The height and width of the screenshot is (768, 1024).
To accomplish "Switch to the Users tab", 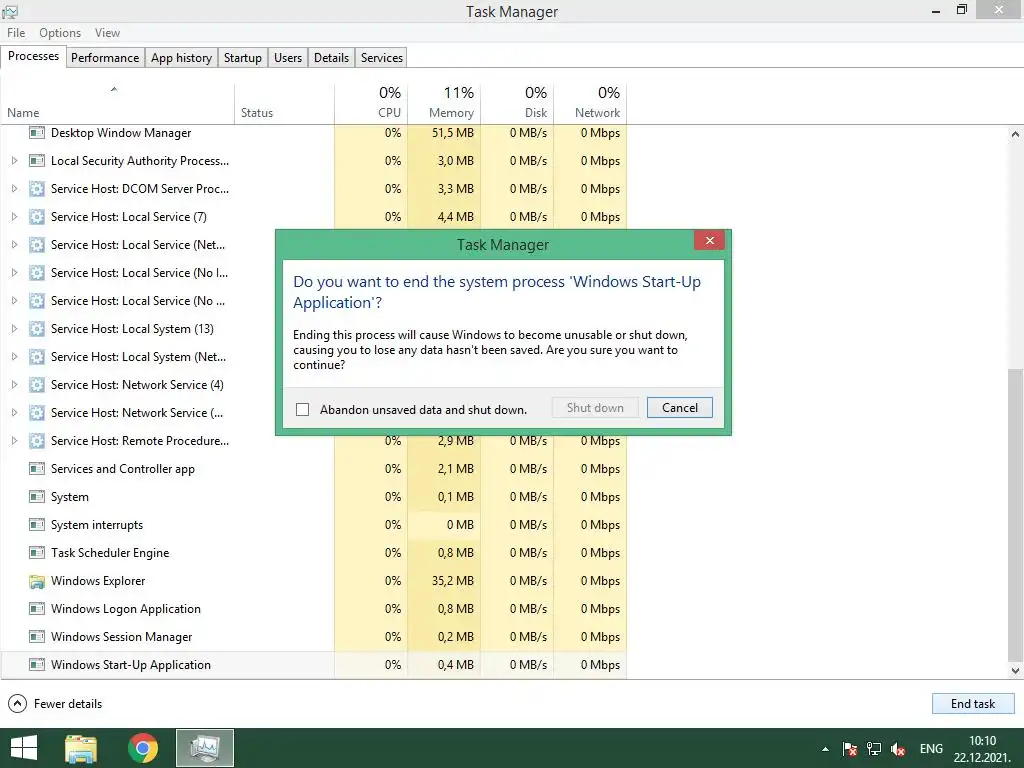I will tap(288, 57).
